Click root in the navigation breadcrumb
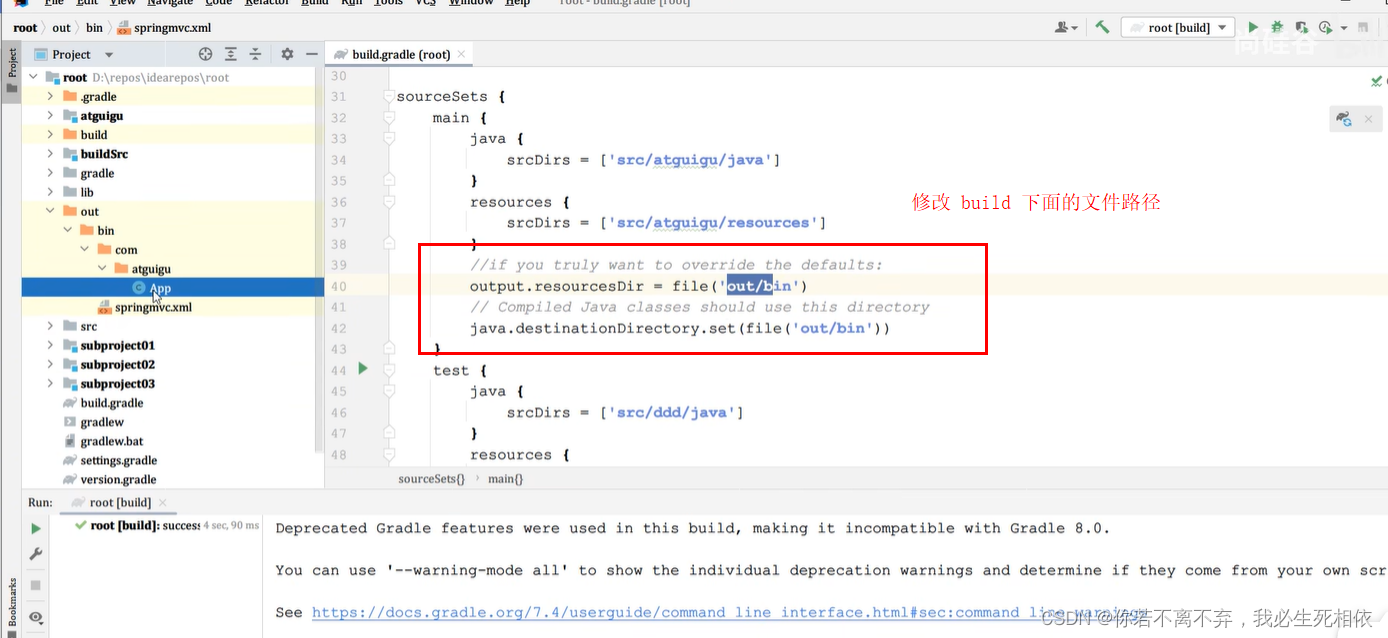The image size is (1388, 638). [x=26, y=28]
